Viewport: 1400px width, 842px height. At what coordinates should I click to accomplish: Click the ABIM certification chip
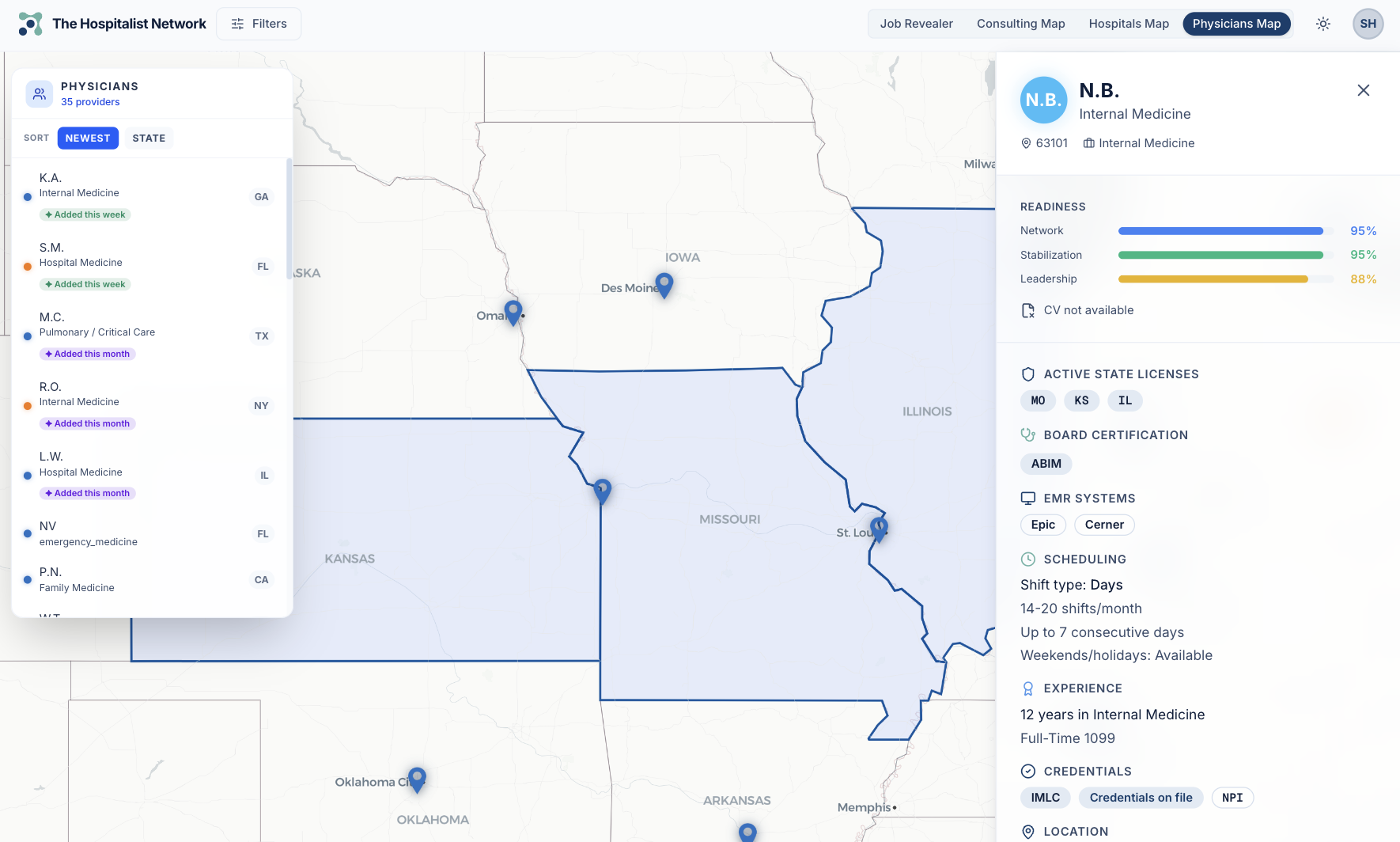(x=1046, y=464)
